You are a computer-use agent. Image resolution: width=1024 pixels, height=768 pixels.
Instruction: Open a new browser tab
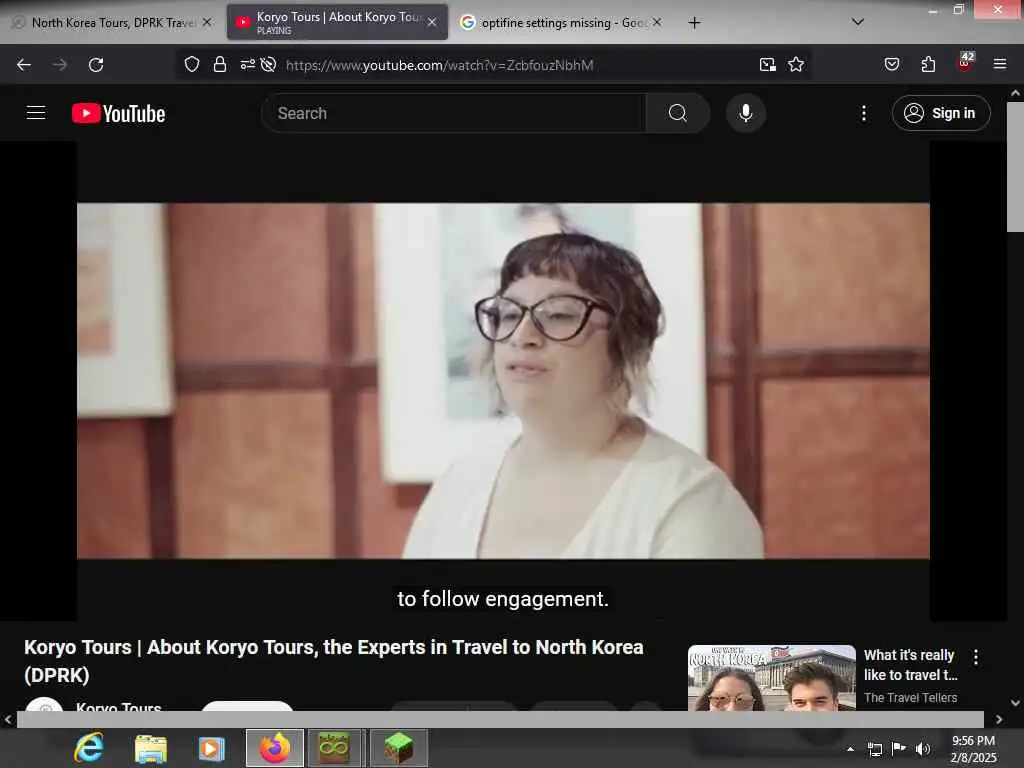tap(694, 22)
